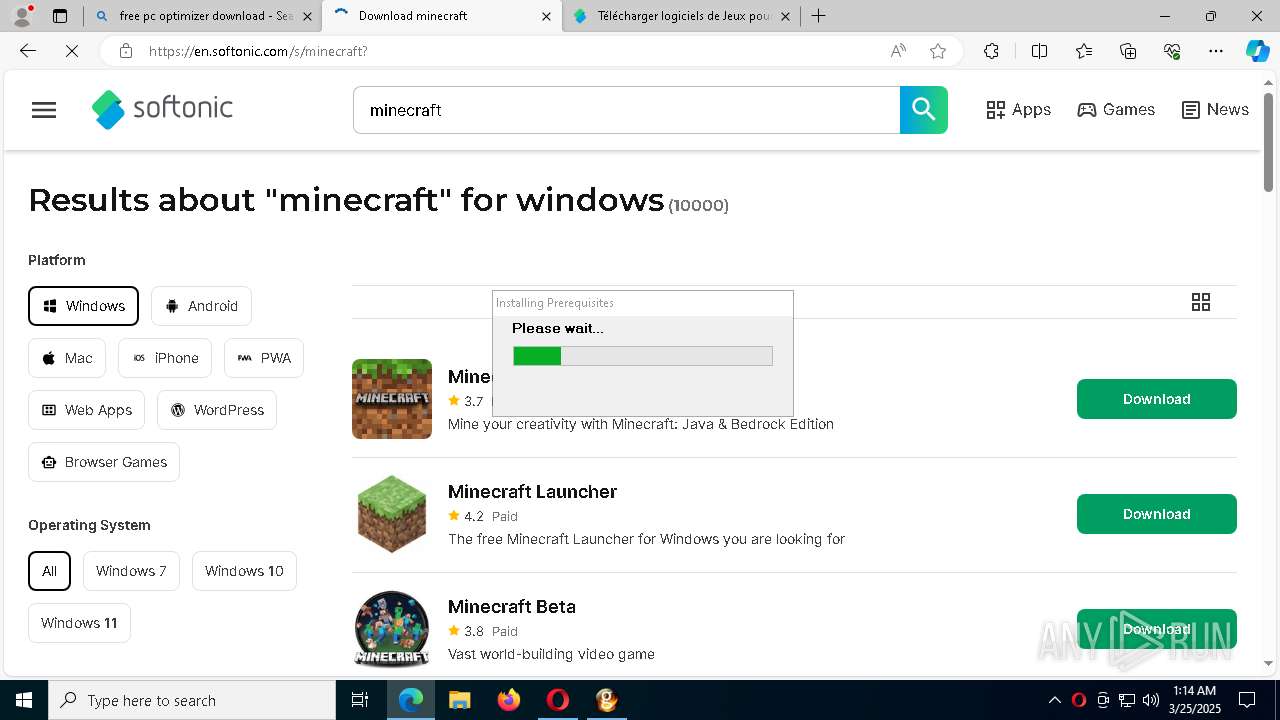Open the Tab actions menu
This screenshot has height=720, width=1280.
[60, 16]
